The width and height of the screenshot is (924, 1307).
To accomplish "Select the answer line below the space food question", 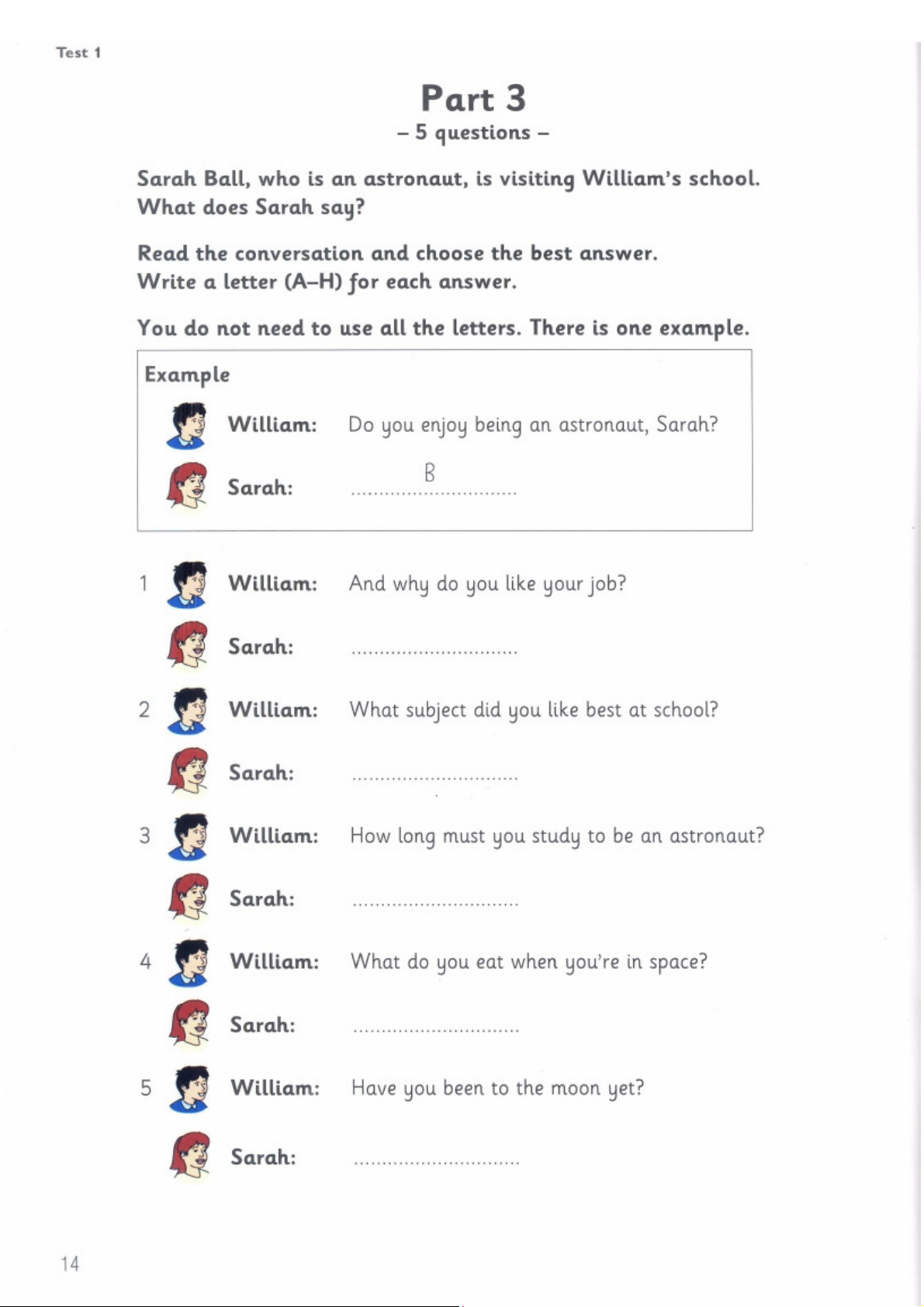I will click(436, 1029).
